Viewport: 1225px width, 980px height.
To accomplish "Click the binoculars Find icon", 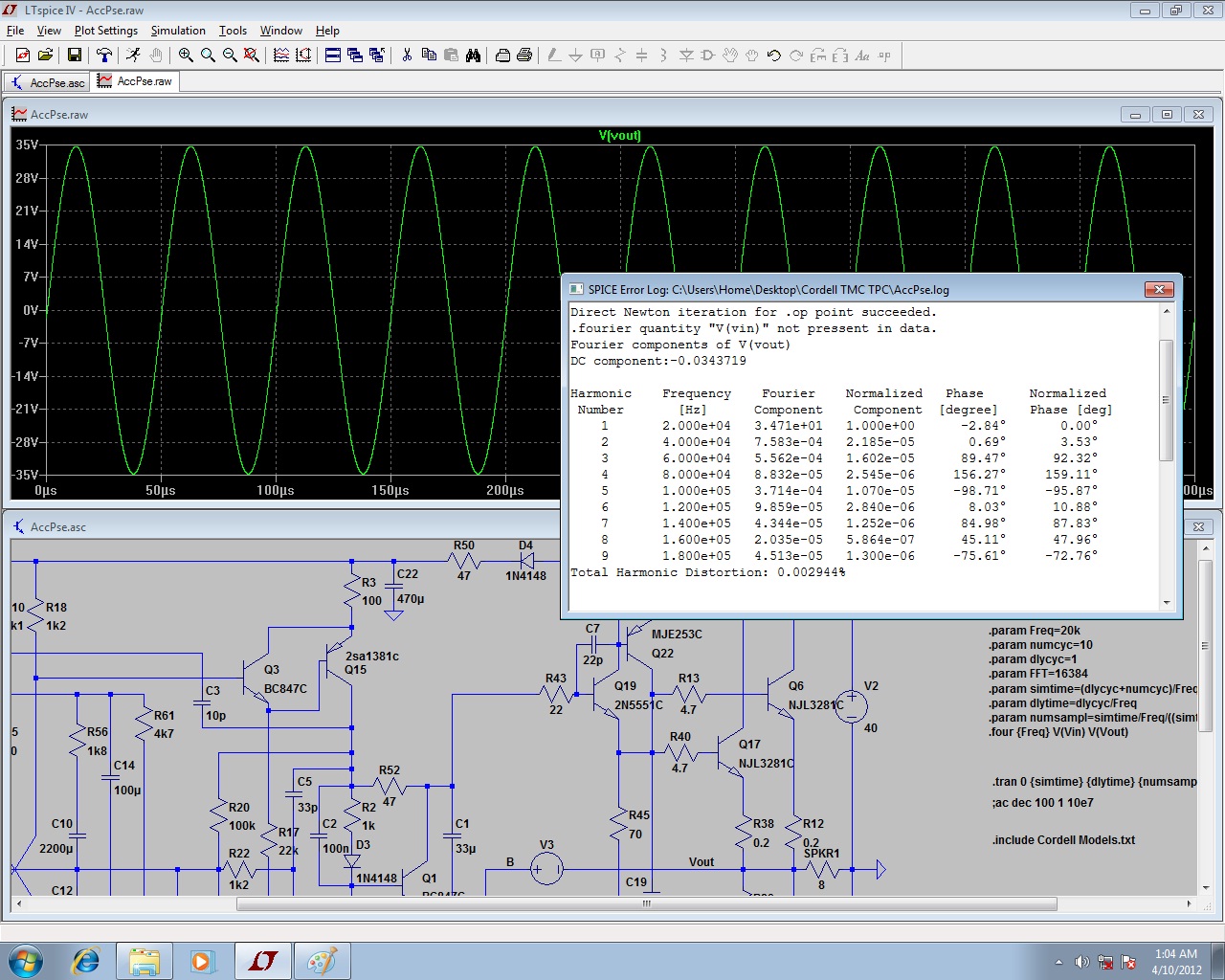I will (473, 56).
